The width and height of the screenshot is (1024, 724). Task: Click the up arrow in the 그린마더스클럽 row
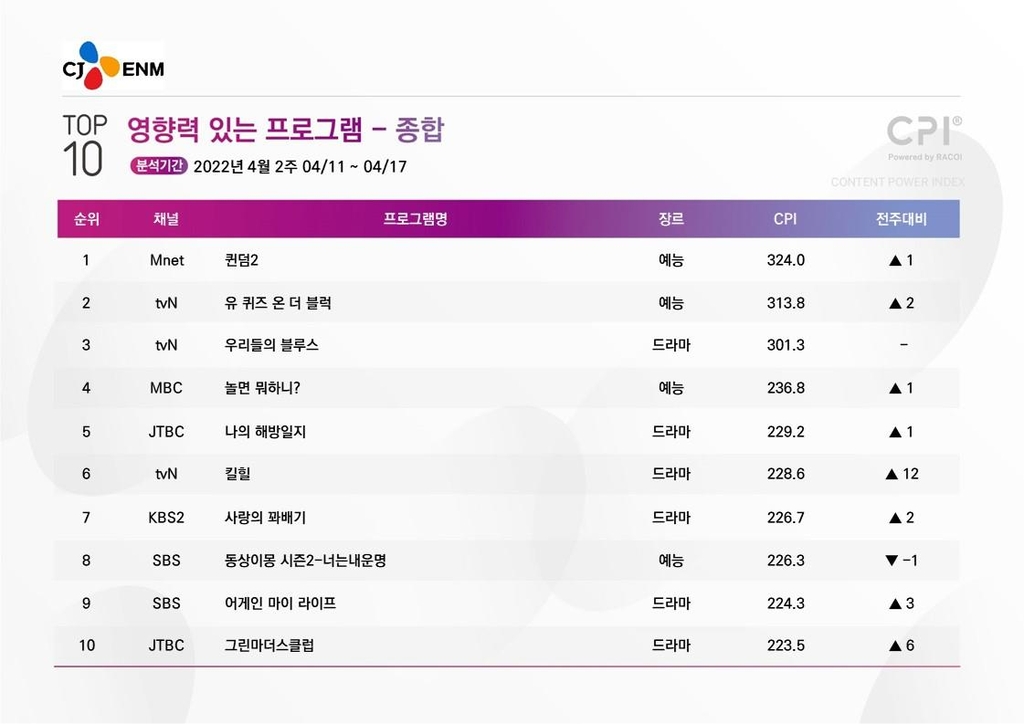click(895, 646)
